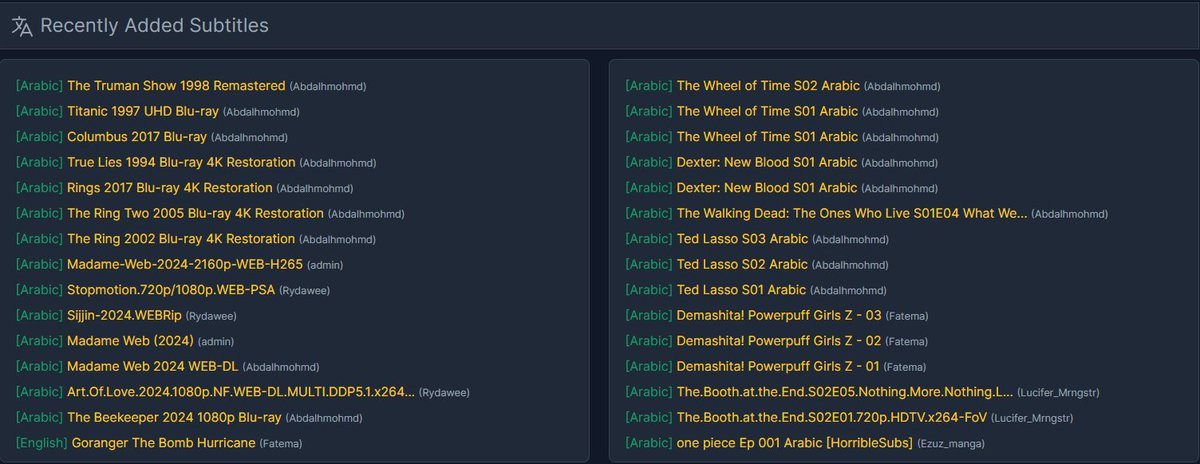The height and width of the screenshot is (464, 1200).
Task: Click [Arabic] tag on one piece row
Action: tap(649, 443)
